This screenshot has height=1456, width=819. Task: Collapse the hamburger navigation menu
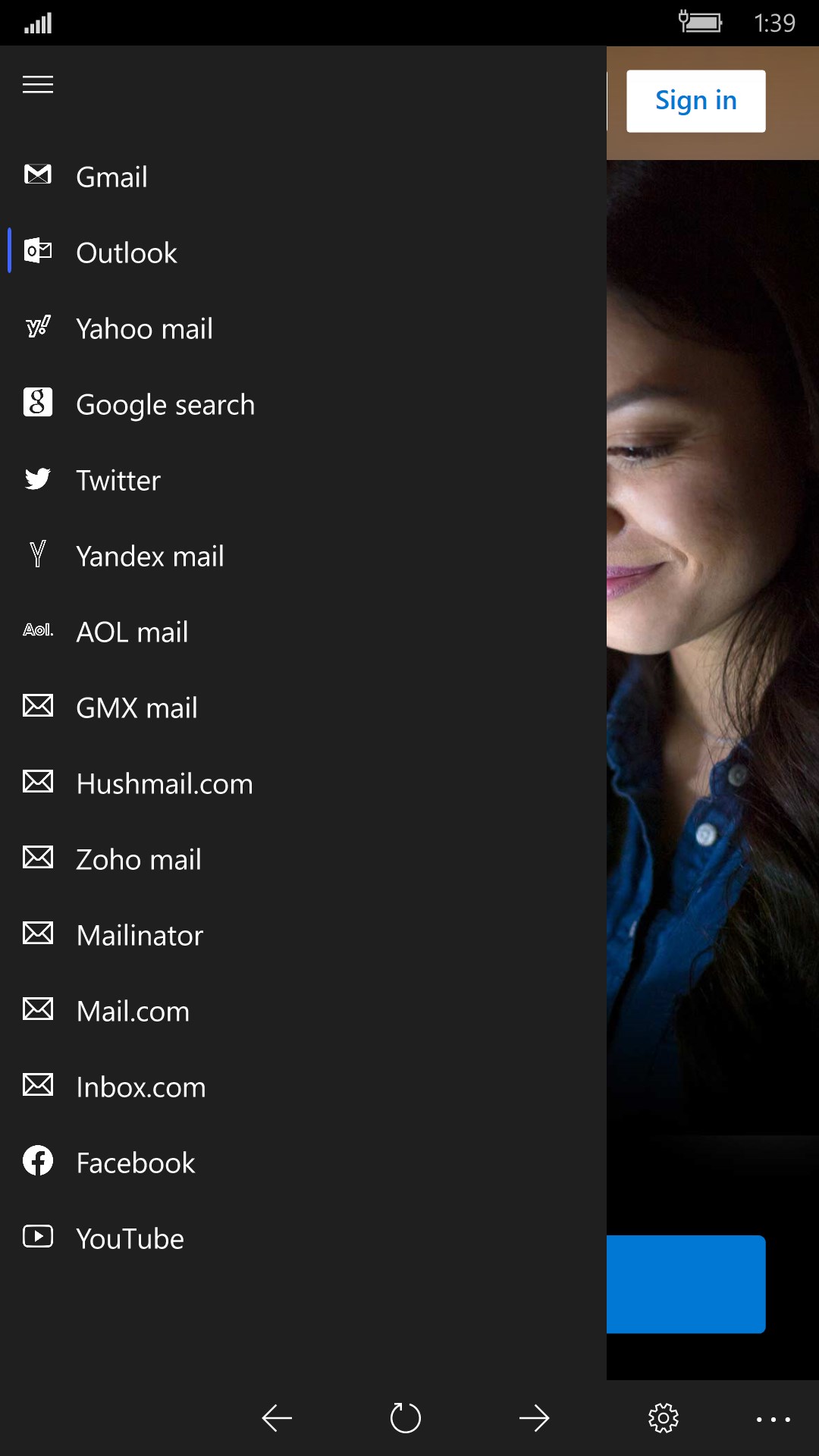tap(38, 84)
